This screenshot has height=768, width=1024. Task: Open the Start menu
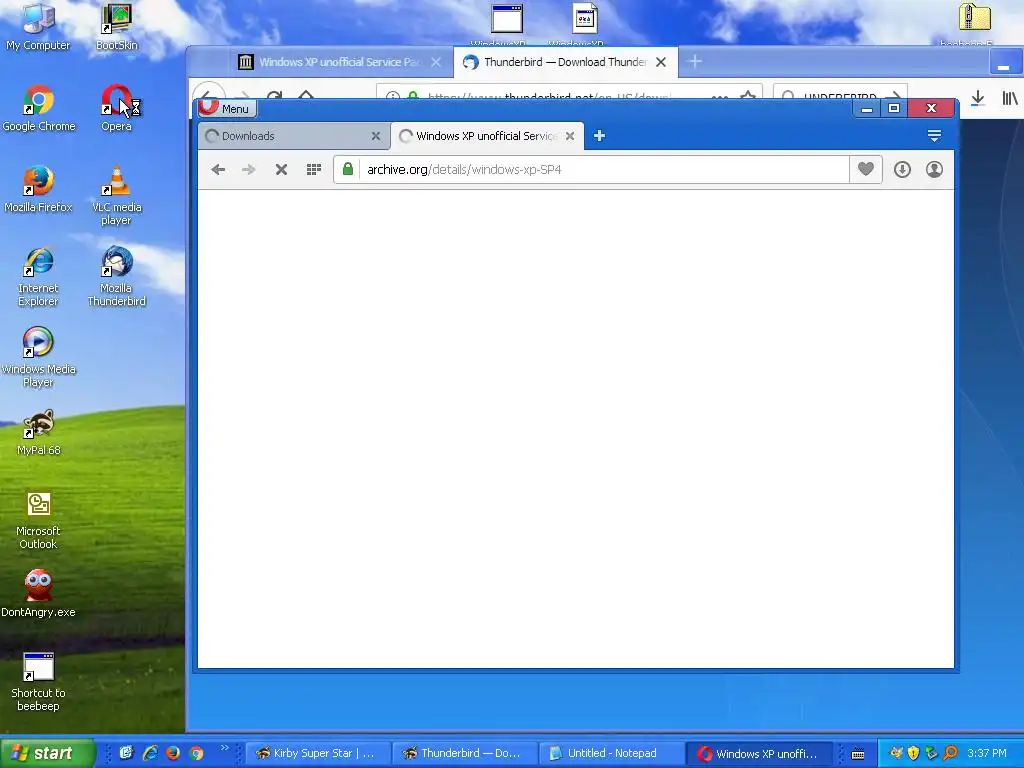point(48,753)
